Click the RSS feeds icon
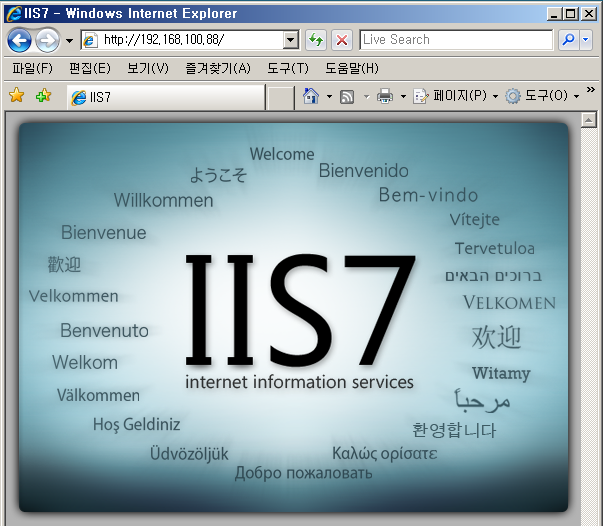The width and height of the screenshot is (603, 526). pos(347,97)
